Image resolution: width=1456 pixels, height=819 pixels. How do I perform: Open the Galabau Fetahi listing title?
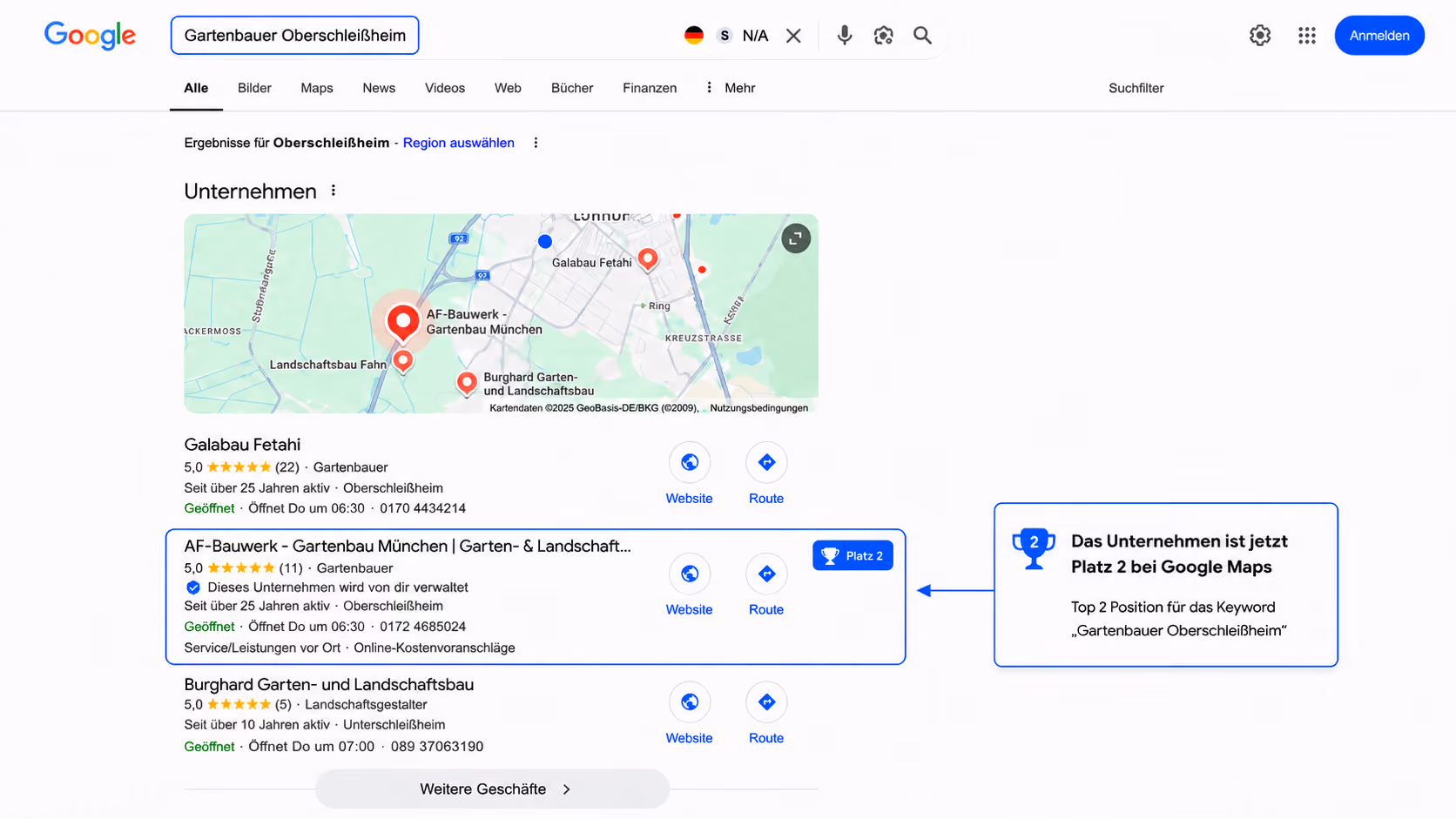(x=242, y=445)
